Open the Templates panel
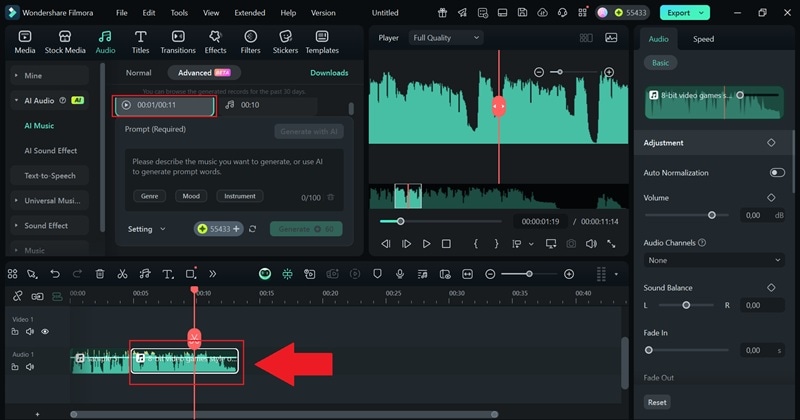This screenshot has width=800, height=420. 322,42
